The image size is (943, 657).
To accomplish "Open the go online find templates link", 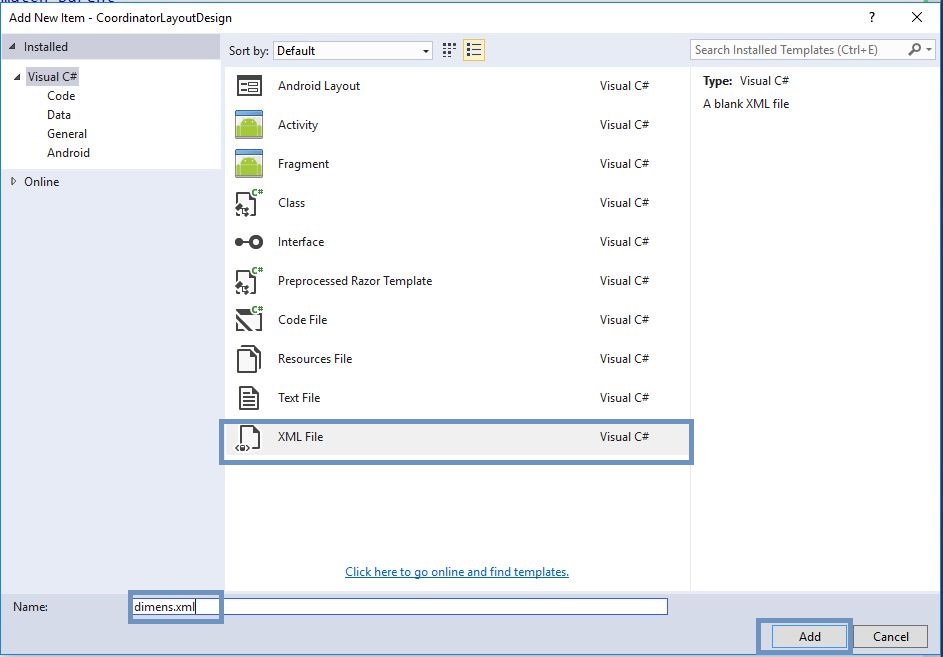I will coord(457,572).
